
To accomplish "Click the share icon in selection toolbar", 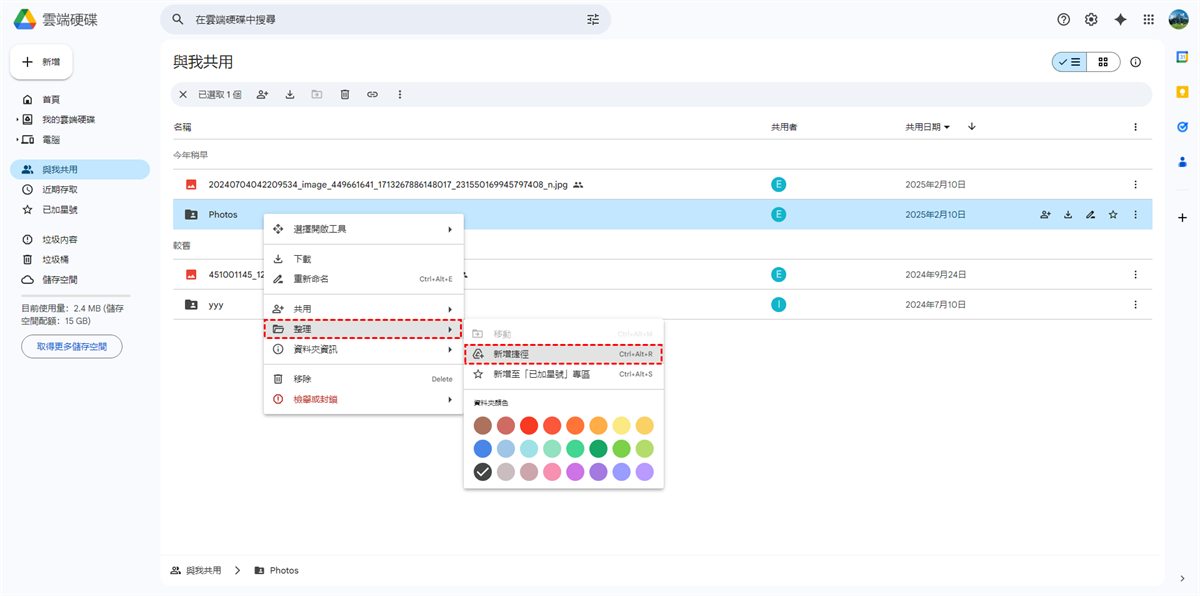I will 262,95.
